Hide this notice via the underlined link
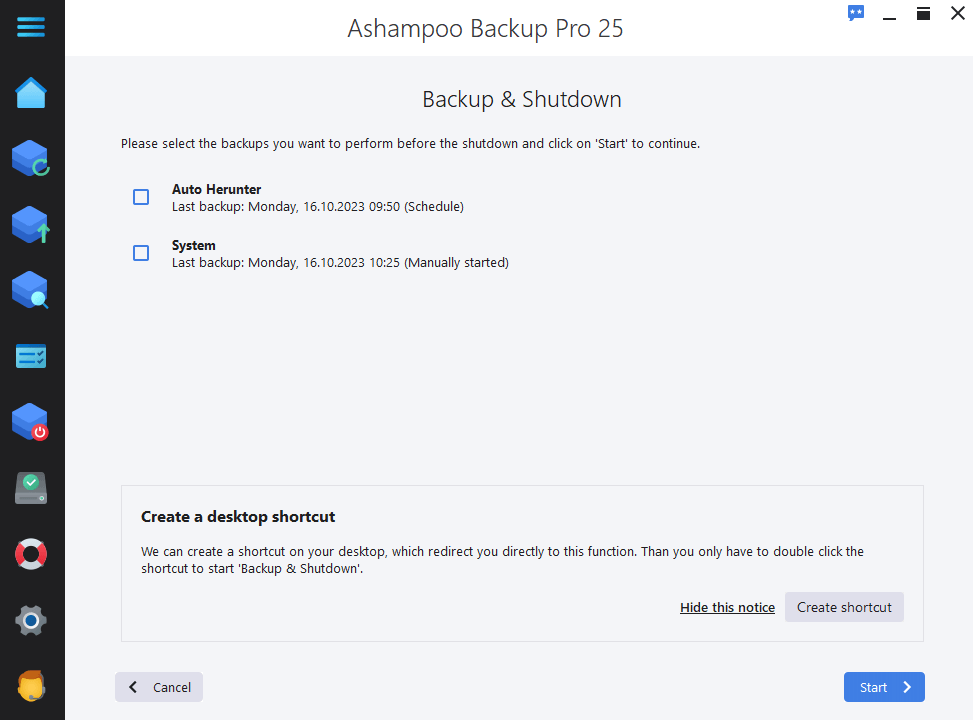 click(x=727, y=606)
